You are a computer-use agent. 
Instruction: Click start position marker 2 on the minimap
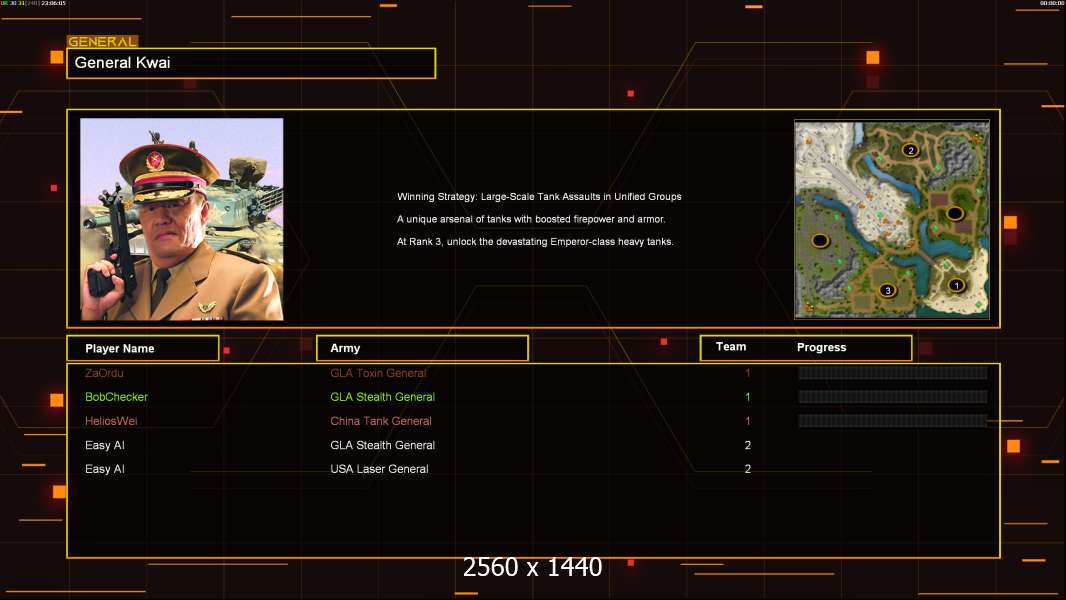(910, 150)
